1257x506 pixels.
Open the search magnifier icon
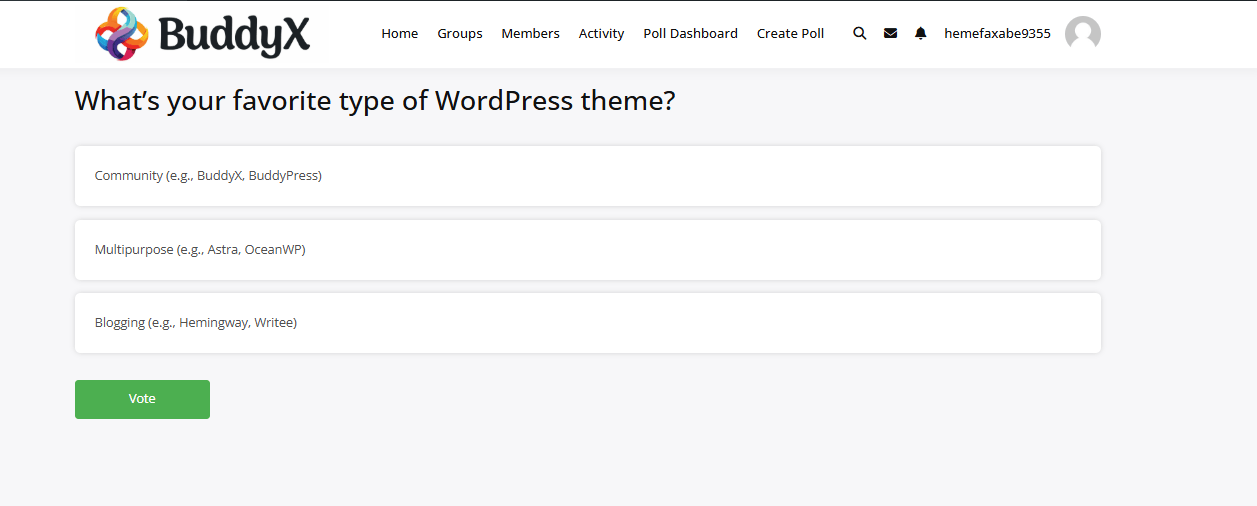(859, 33)
